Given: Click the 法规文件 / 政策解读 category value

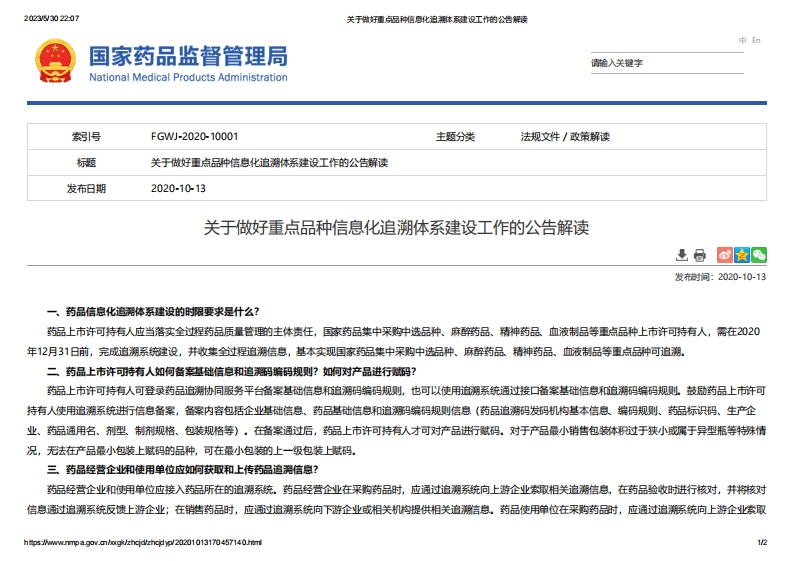Looking at the screenshot, I should tap(564, 137).
